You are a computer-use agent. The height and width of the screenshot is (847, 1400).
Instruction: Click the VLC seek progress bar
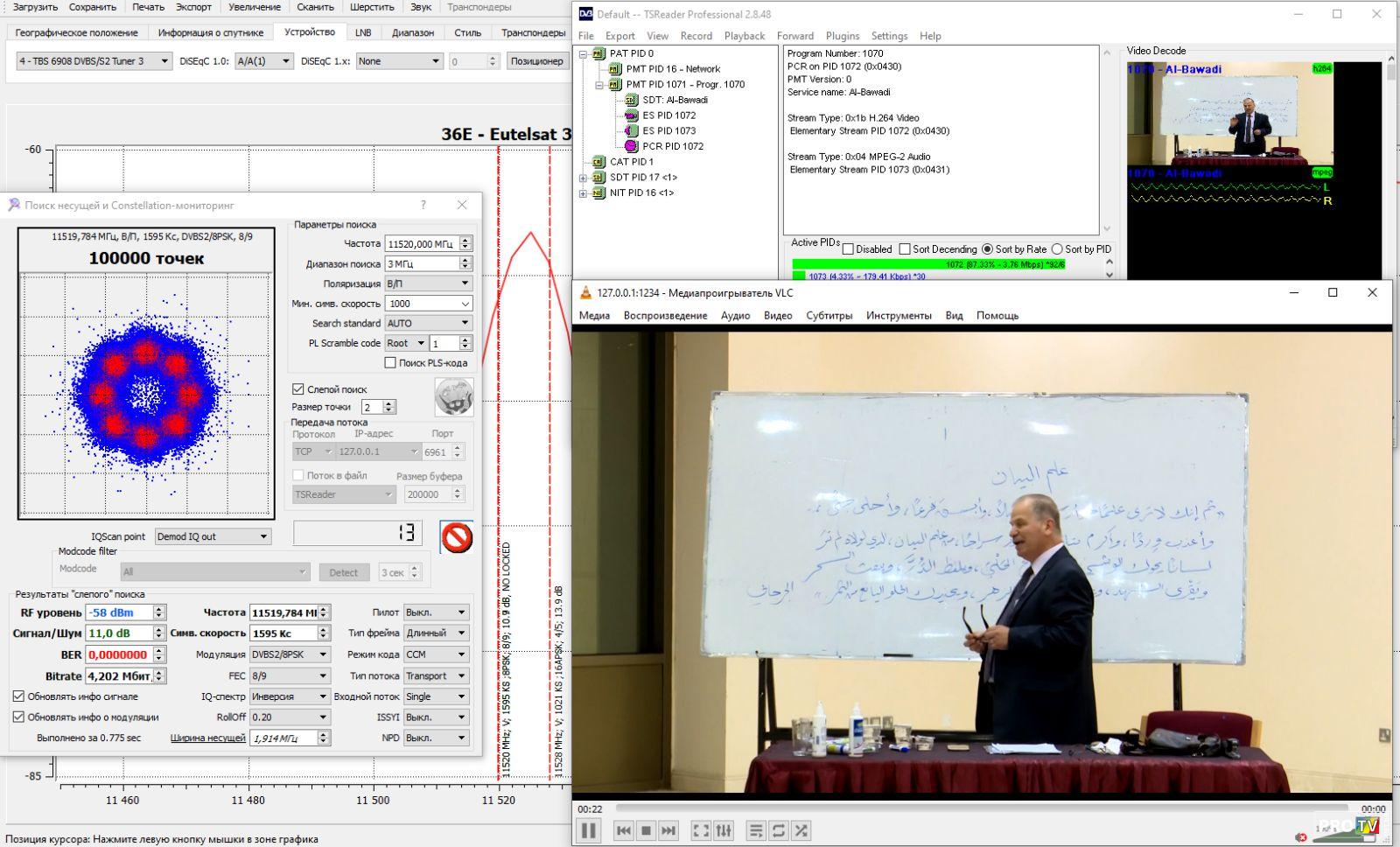click(x=980, y=808)
